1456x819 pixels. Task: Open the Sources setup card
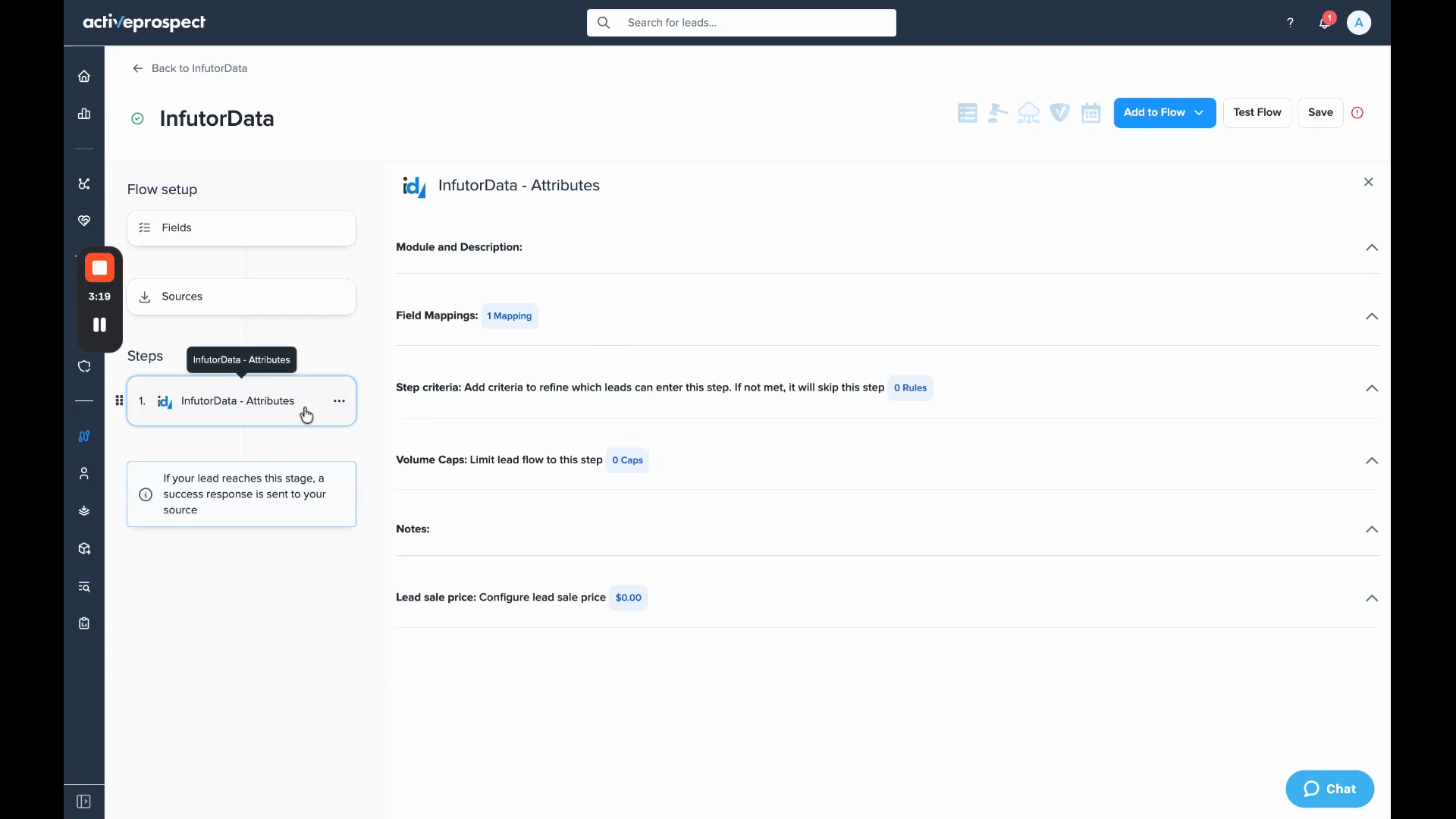pyautogui.click(x=241, y=297)
